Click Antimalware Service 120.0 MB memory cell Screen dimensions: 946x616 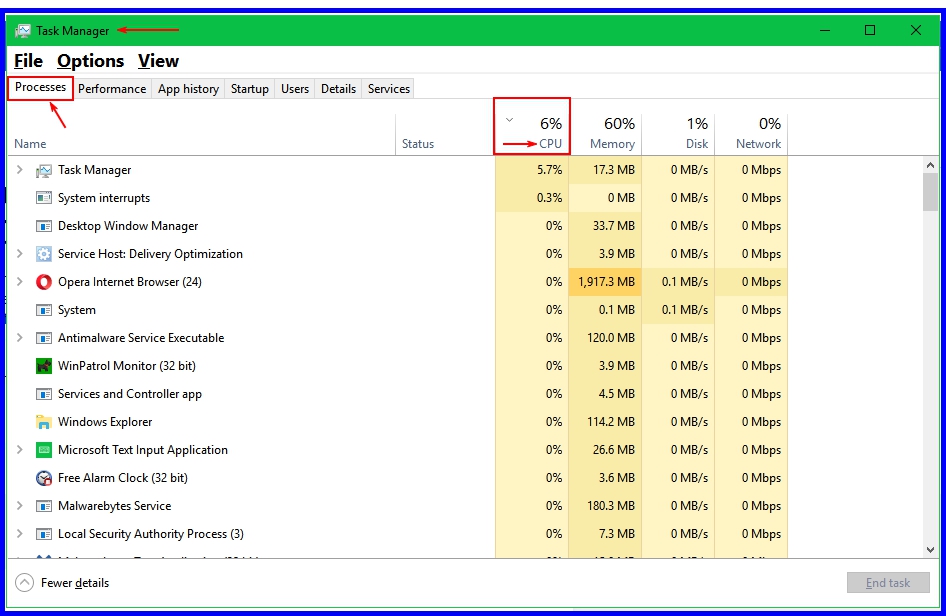click(606, 338)
